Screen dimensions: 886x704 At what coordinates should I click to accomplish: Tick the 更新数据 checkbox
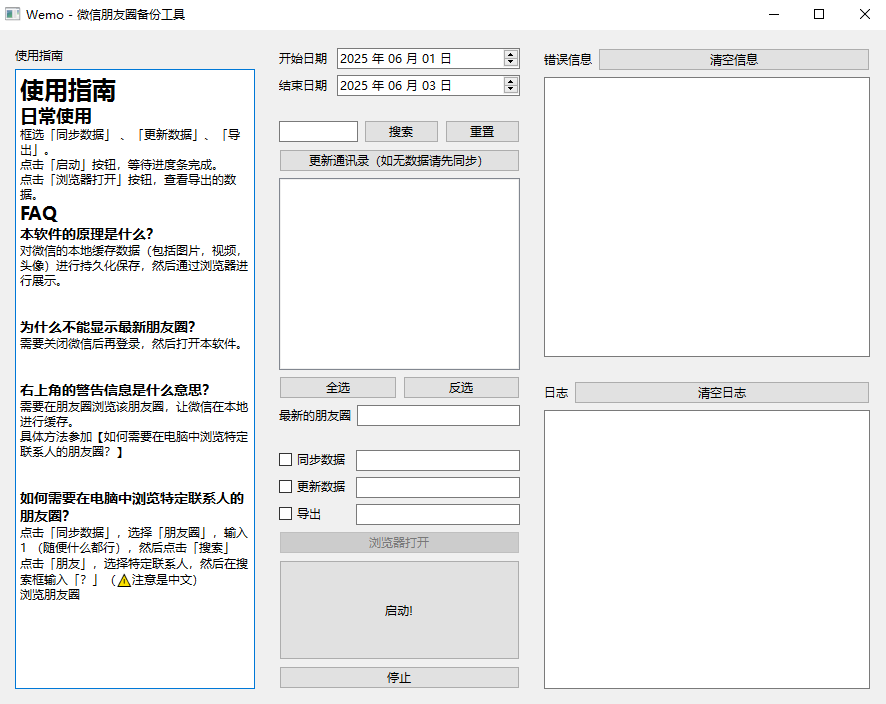[285, 486]
